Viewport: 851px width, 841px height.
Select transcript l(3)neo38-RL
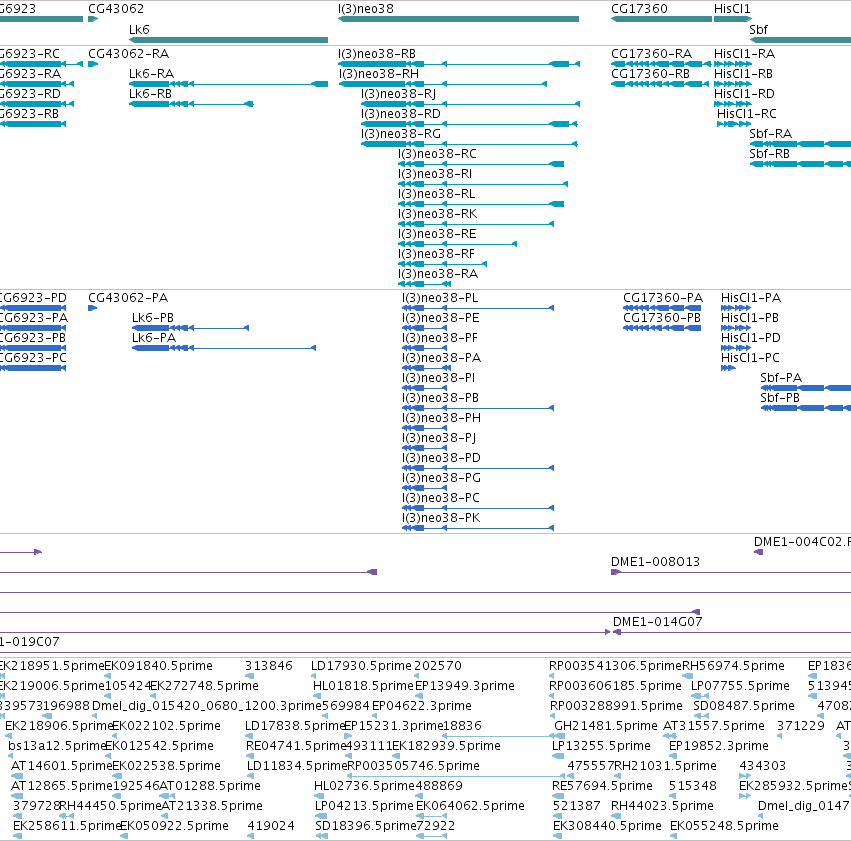tap(436, 194)
